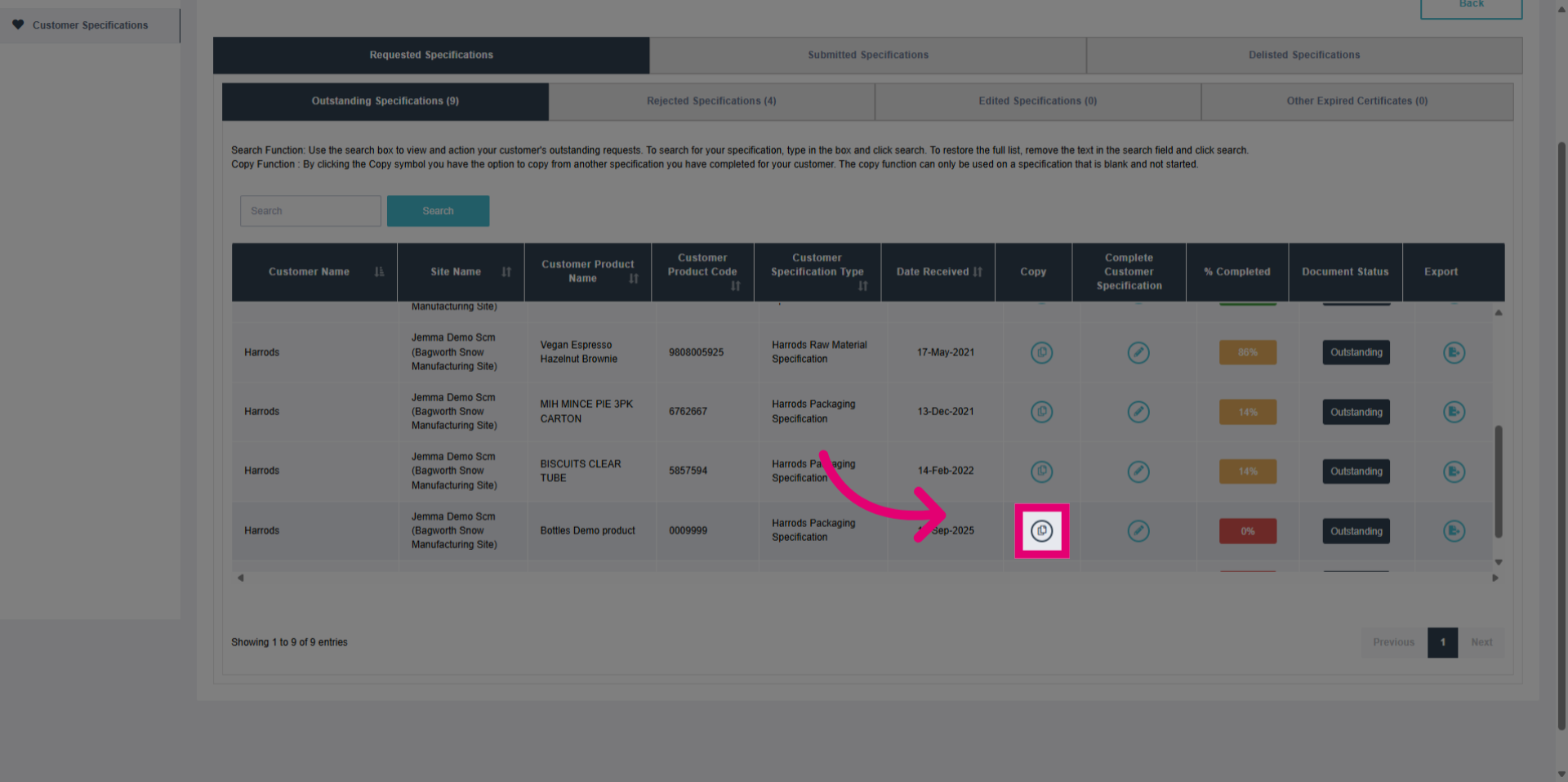Click date 13-Dec-2021
The height and width of the screenshot is (782, 1568).
(x=945, y=412)
